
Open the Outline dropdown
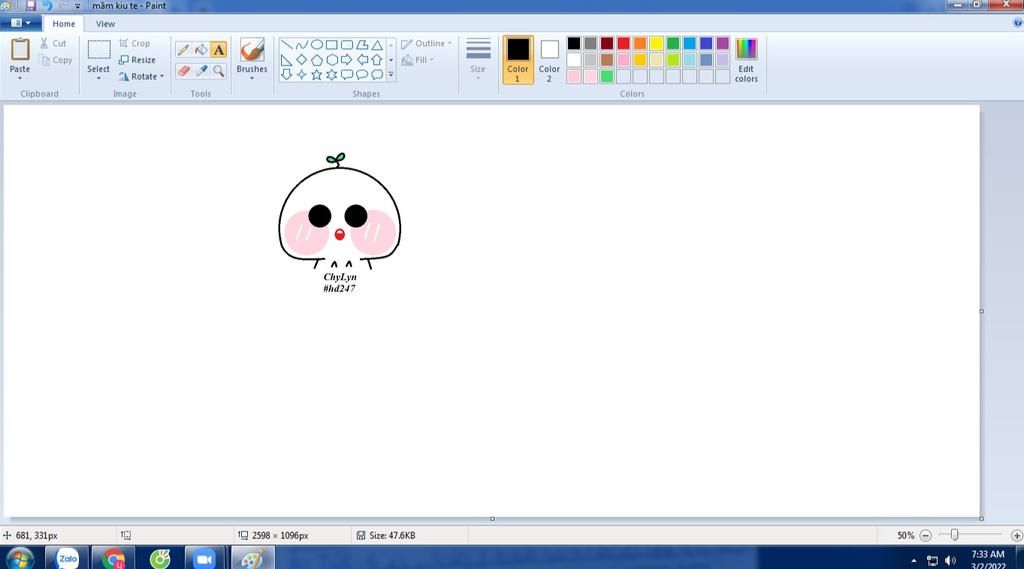[426, 44]
